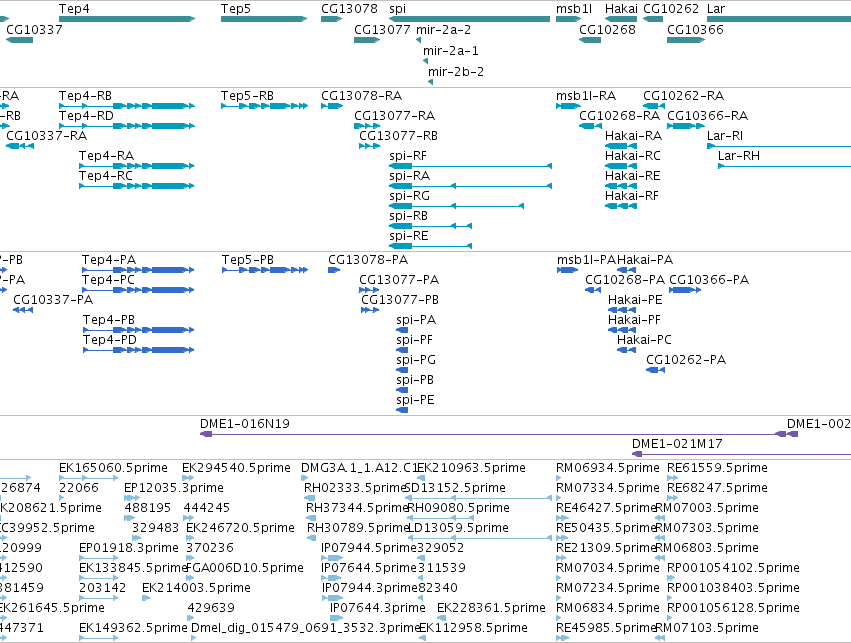The width and height of the screenshot is (851, 643).
Task: Click the CG10337-RA transcript label
Action: 47,136
